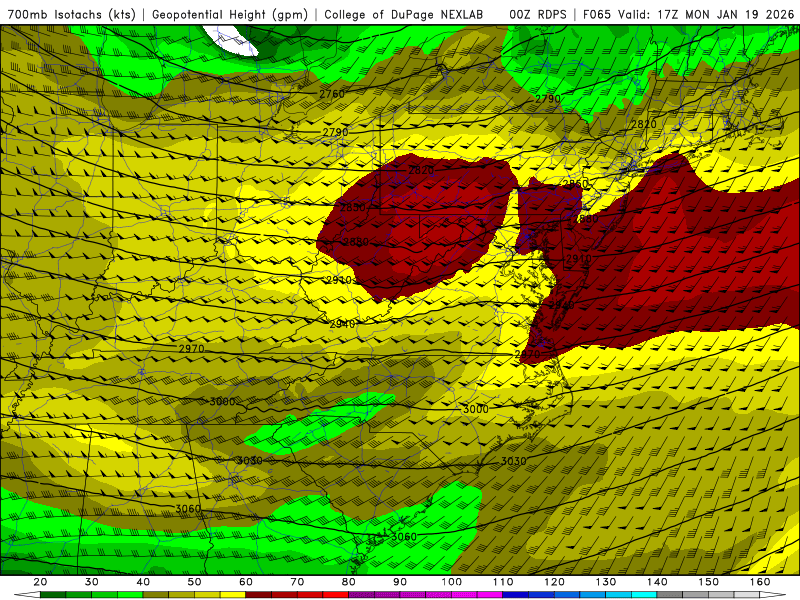The height and width of the screenshot is (600, 800).
Task: Select the 160 kt value on legend
Action: pos(760,582)
